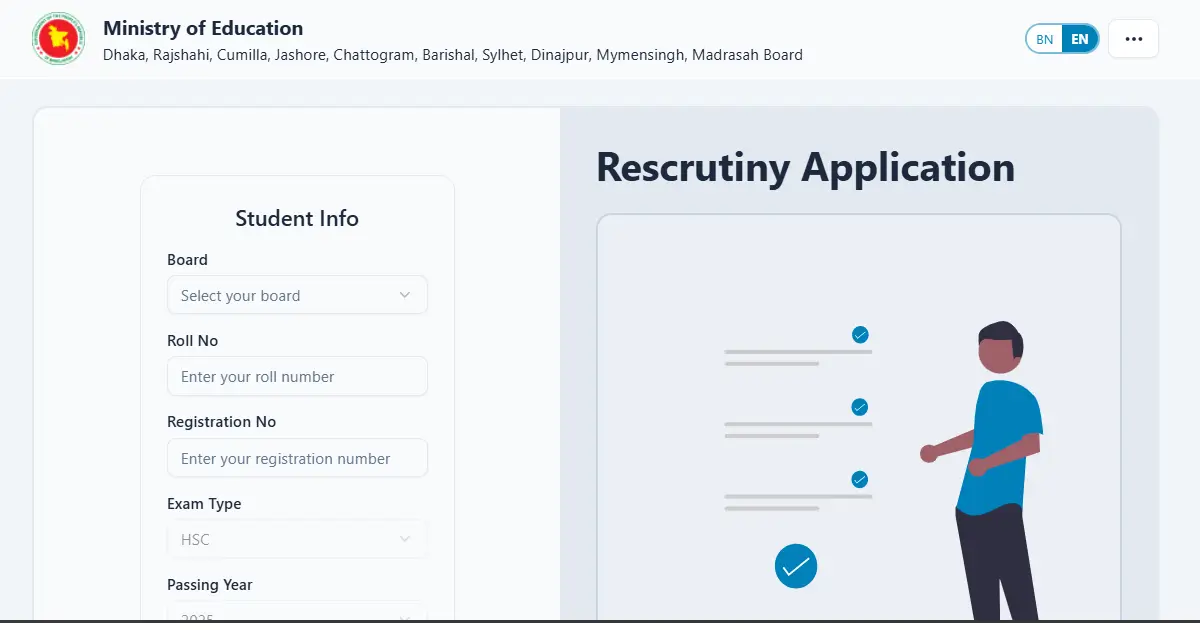Click the Bangladesh government logo emblem
This screenshot has width=1200, height=623.
59,39
